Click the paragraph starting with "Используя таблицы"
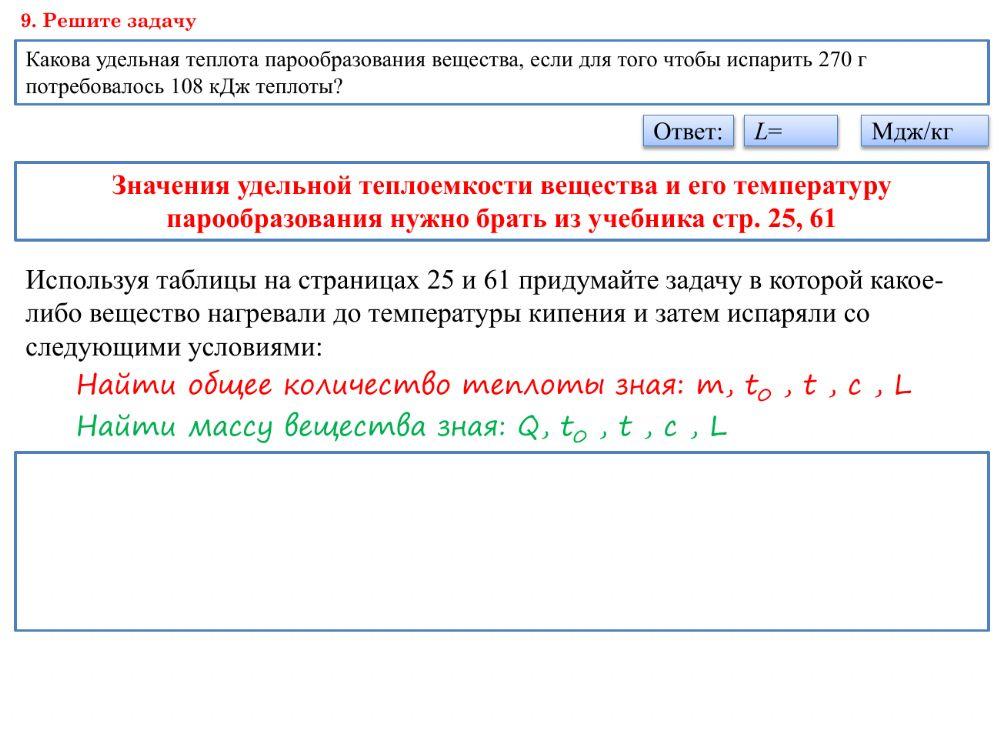The height and width of the screenshot is (750, 1000). click(483, 314)
